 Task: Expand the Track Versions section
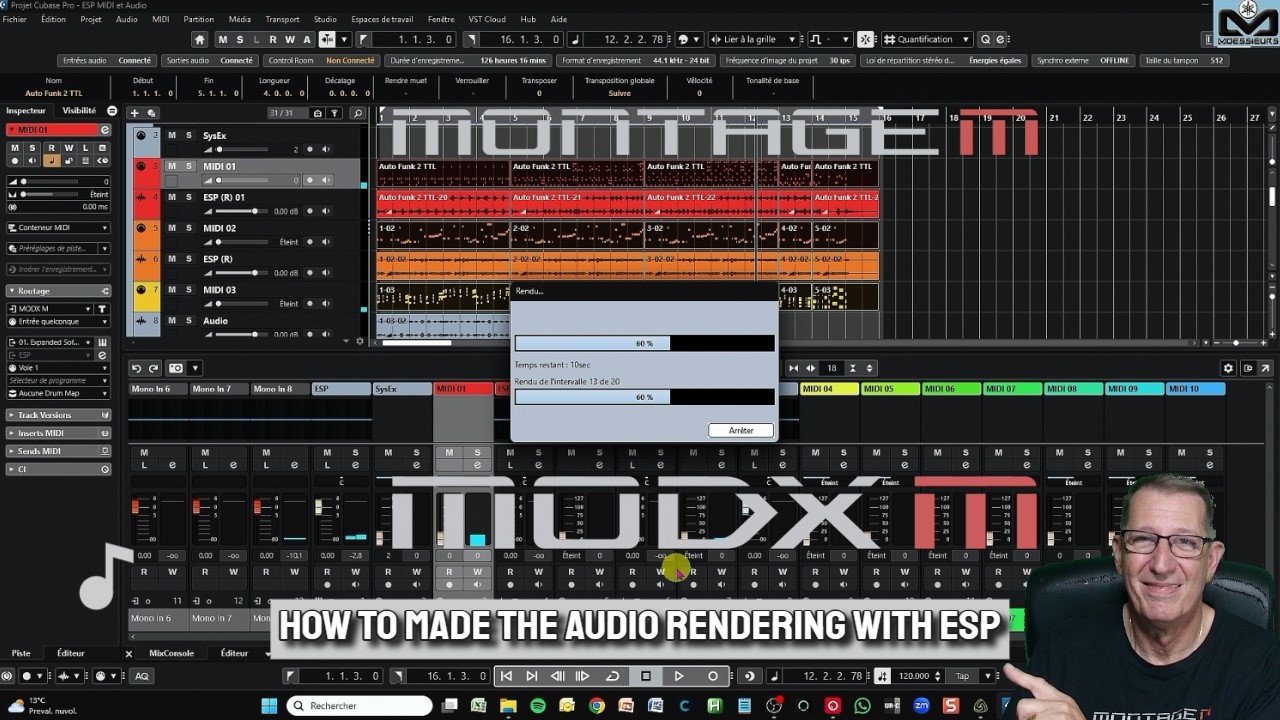(x=58, y=415)
